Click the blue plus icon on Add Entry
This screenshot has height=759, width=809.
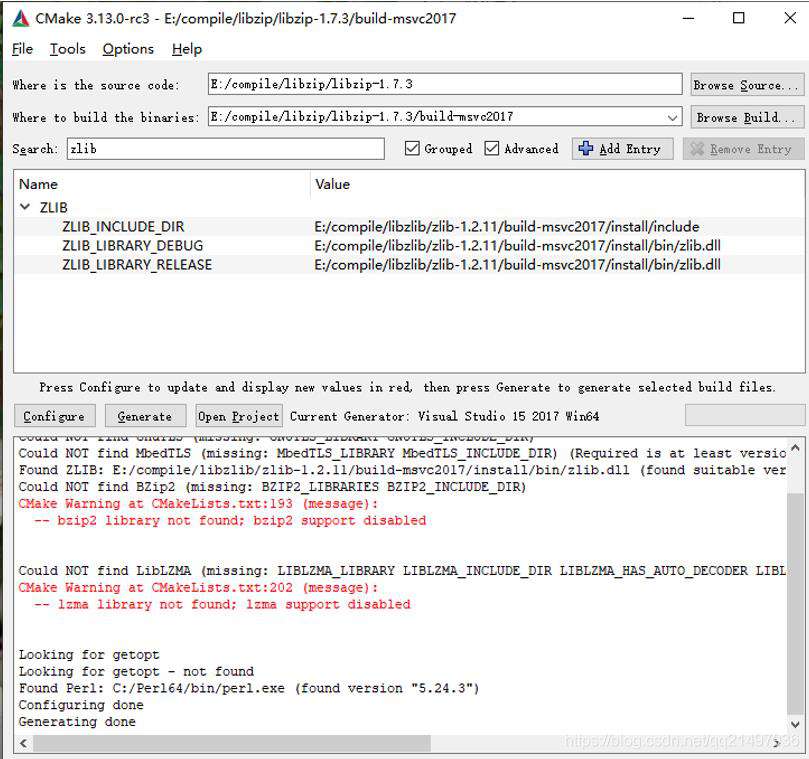click(586, 149)
